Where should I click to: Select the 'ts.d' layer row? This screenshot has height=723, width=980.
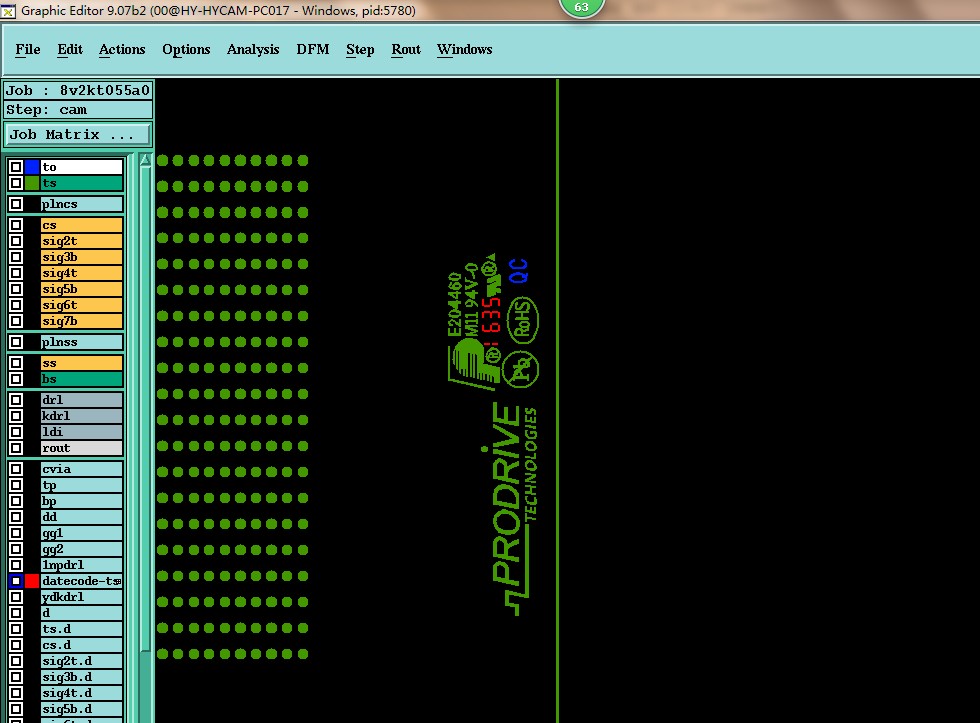[81, 629]
